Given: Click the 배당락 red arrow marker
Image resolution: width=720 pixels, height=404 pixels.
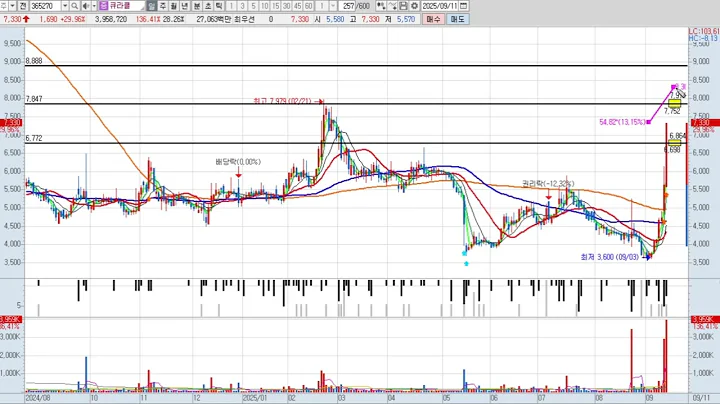Looking at the screenshot, I should pyautogui.click(x=238, y=175).
